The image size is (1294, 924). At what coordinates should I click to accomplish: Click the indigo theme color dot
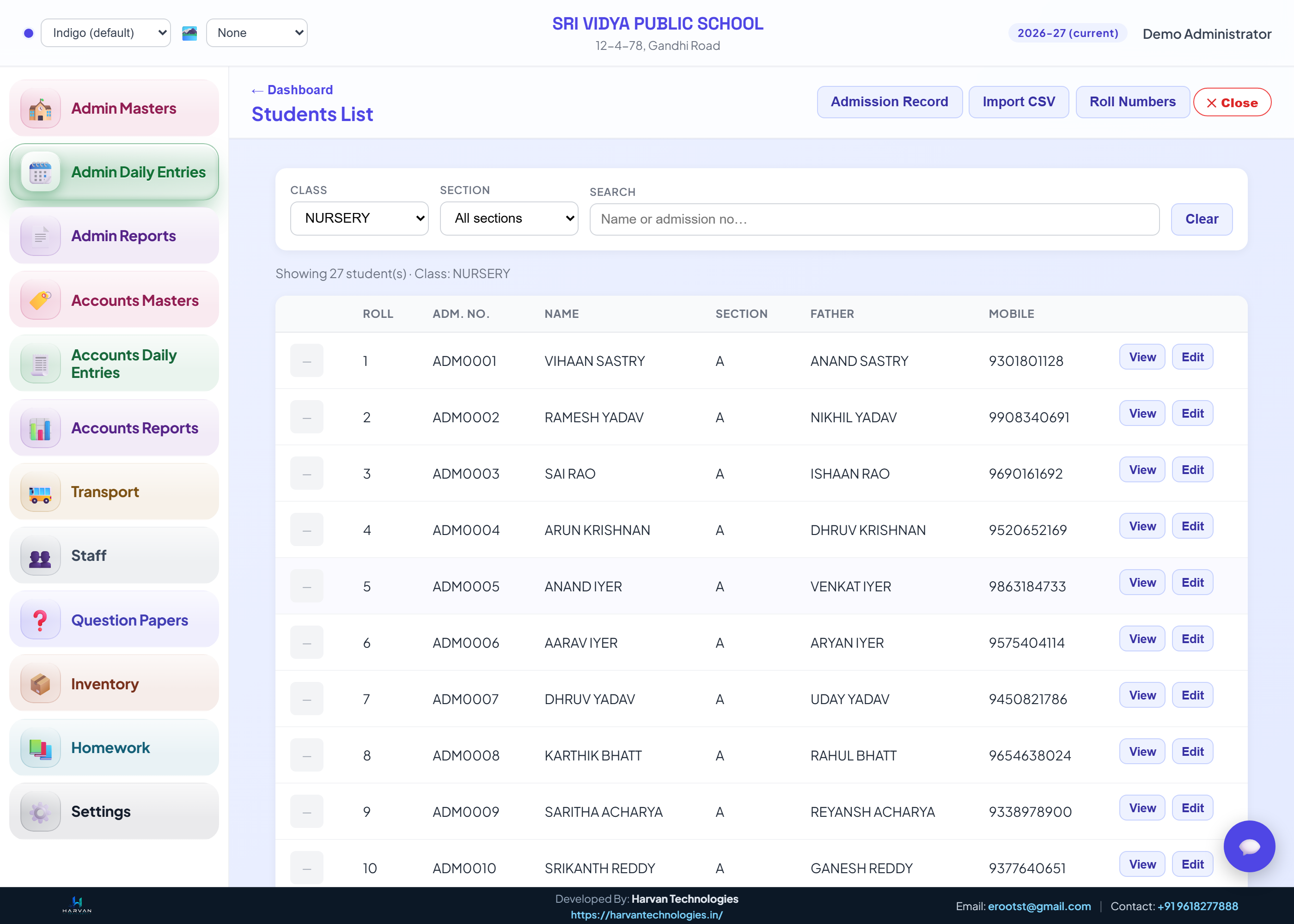tap(29, 33)
